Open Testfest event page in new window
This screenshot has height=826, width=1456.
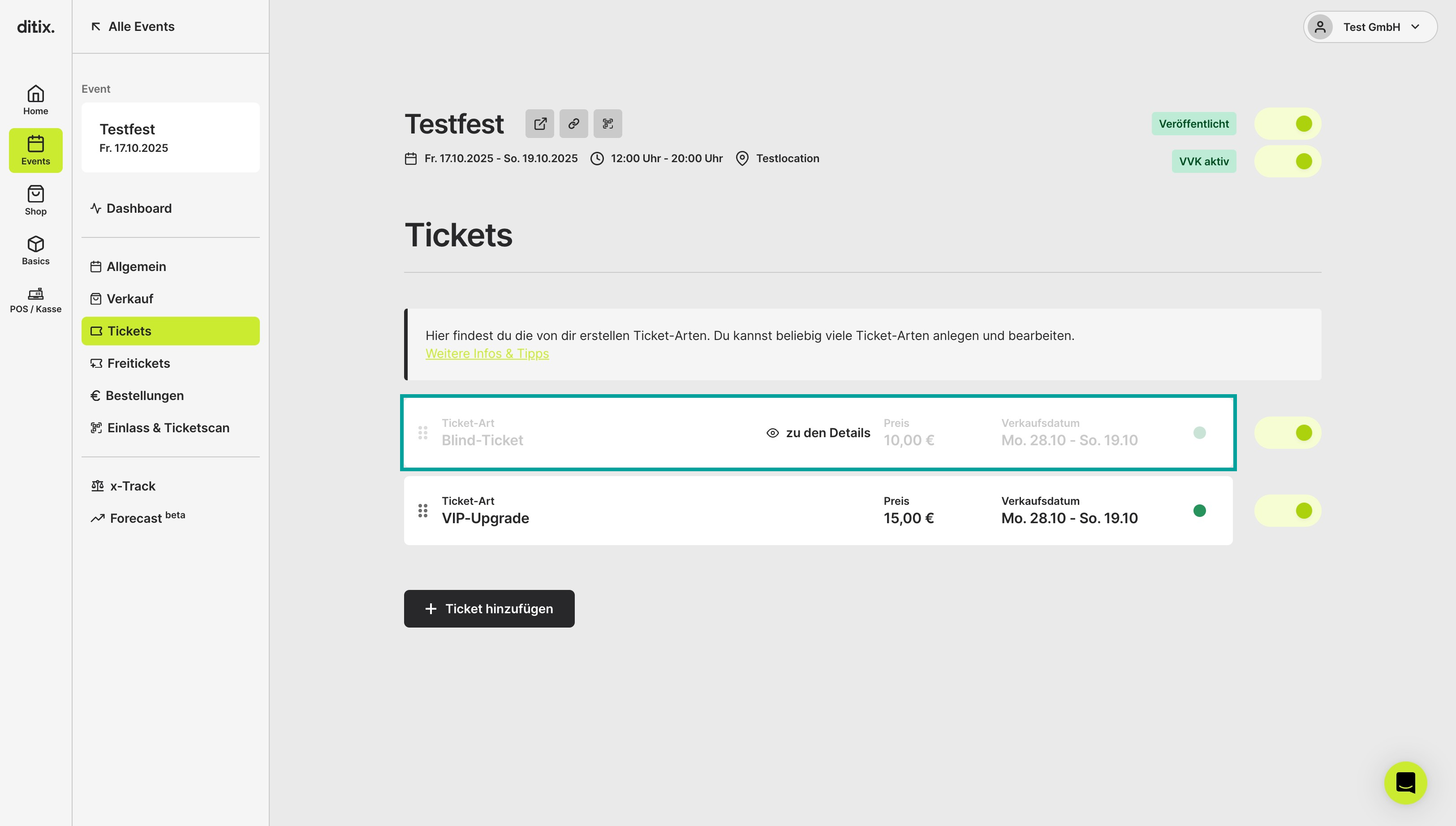539,124
